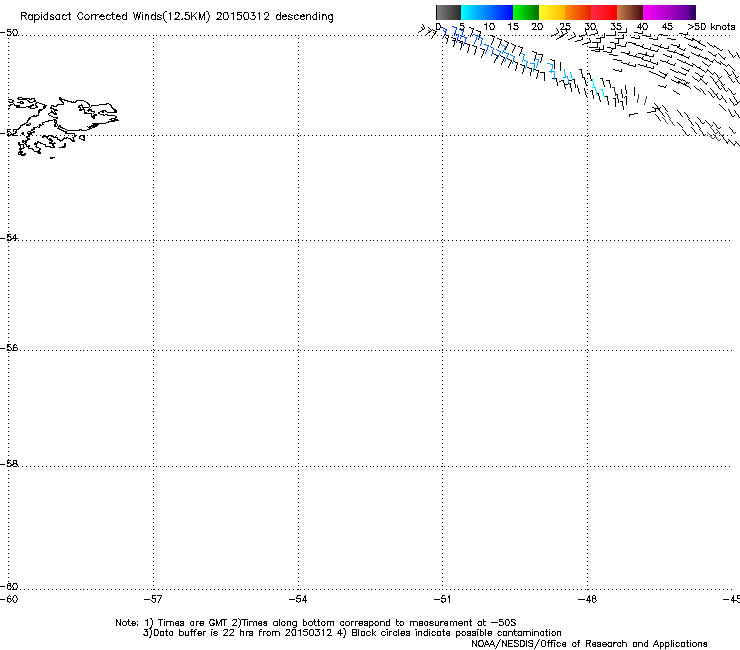740x650 pixels.
Task: Click the brown segment of the color bar
Action: click(x=630, y=12)
